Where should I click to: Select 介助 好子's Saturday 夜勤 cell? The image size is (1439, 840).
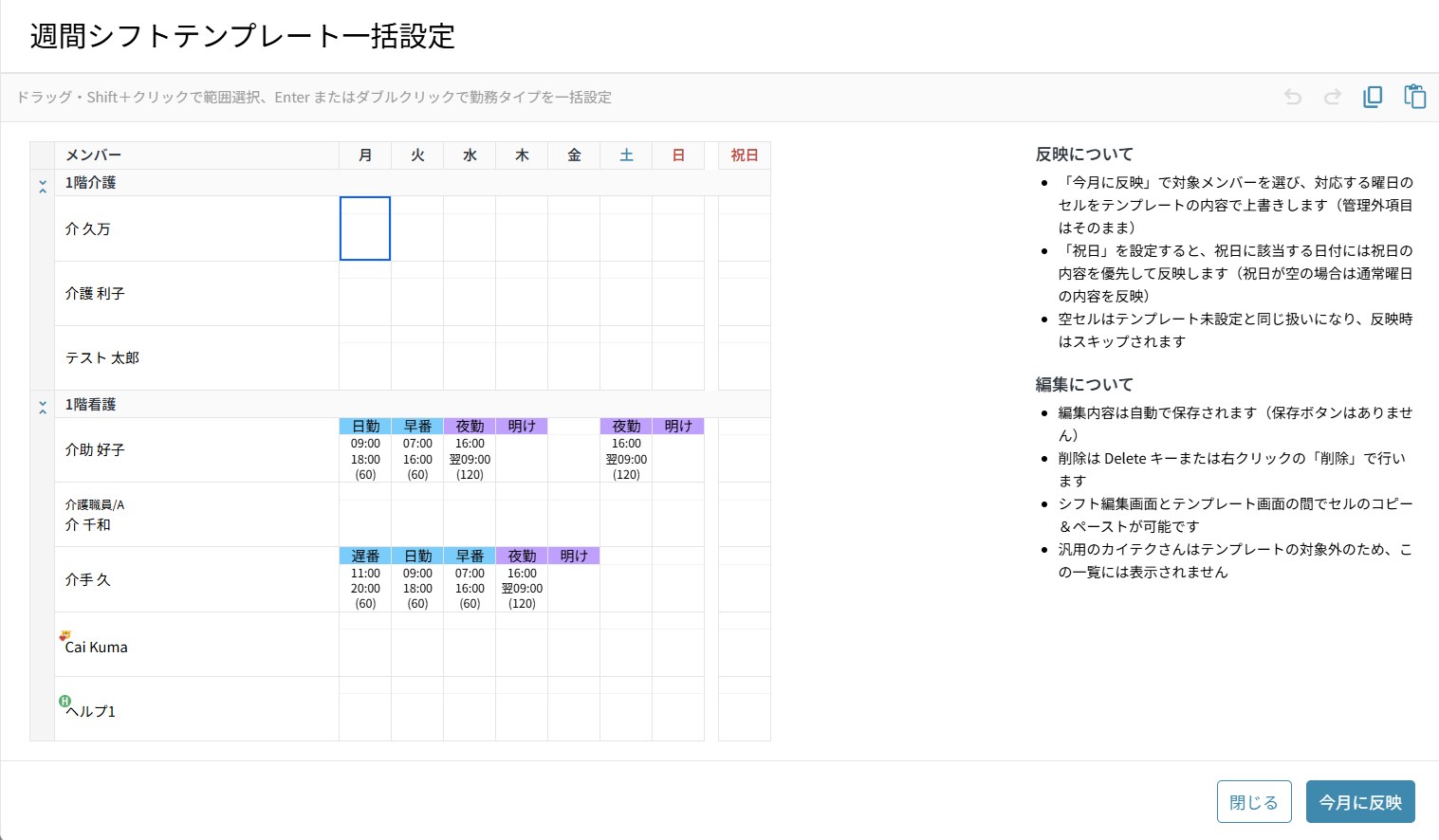coord(626,450)
